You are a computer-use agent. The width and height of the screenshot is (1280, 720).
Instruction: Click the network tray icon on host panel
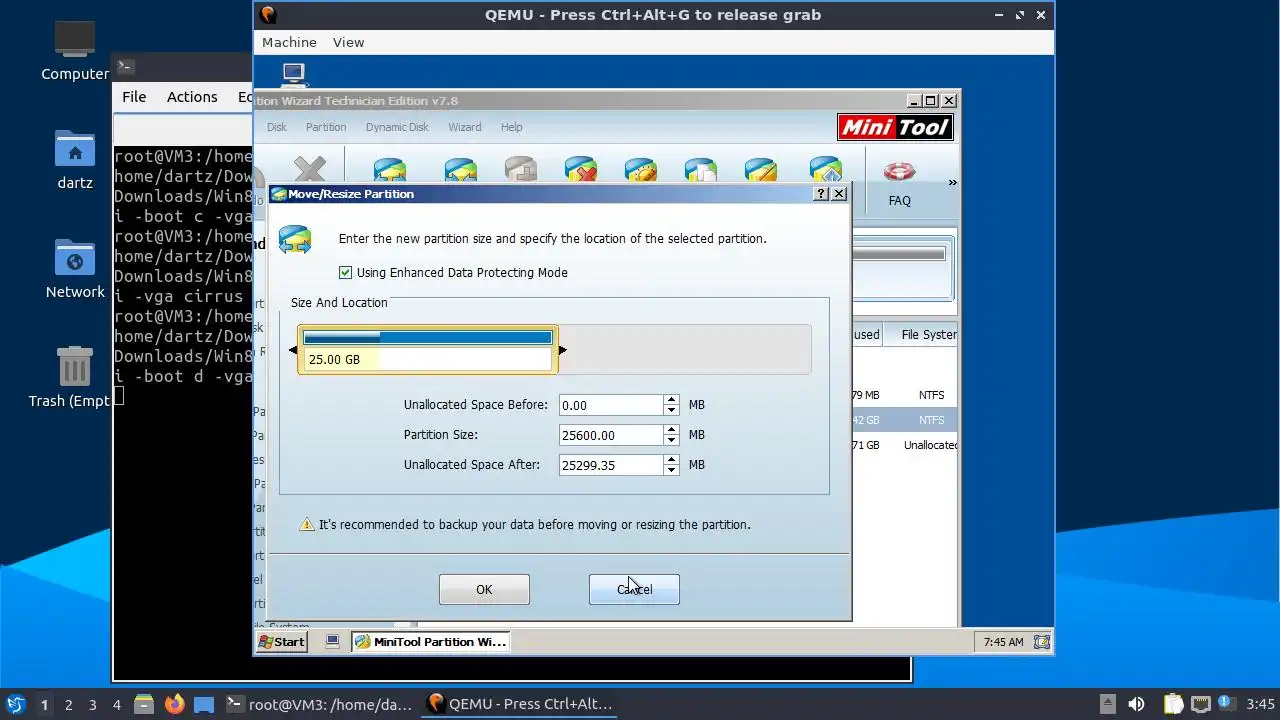pos(1201,704)
